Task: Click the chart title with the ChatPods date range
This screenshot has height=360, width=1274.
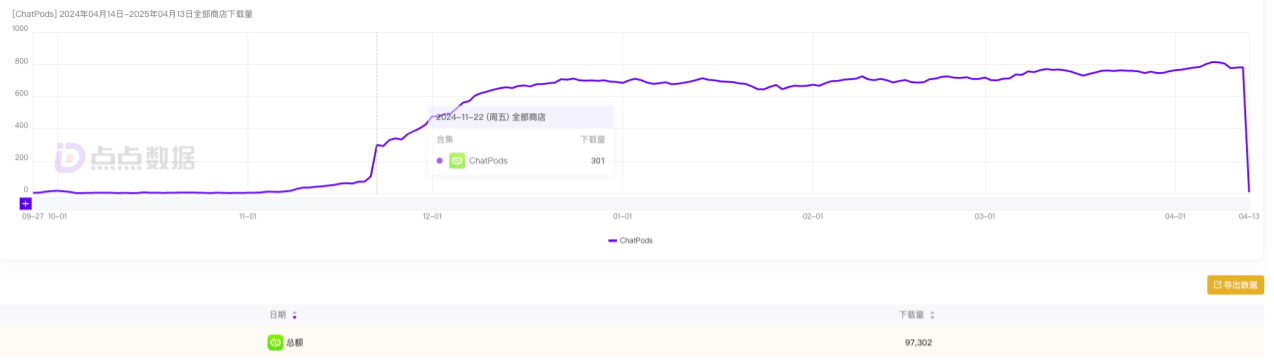Action: click(133, 14)
